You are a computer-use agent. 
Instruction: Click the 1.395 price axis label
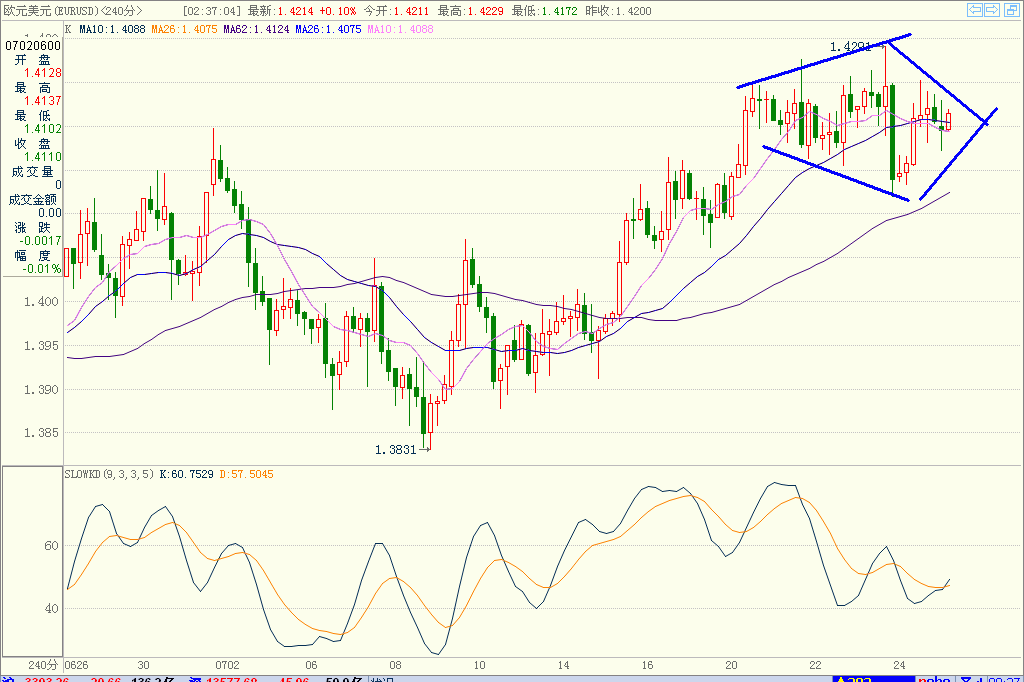[x=41, y=346]
